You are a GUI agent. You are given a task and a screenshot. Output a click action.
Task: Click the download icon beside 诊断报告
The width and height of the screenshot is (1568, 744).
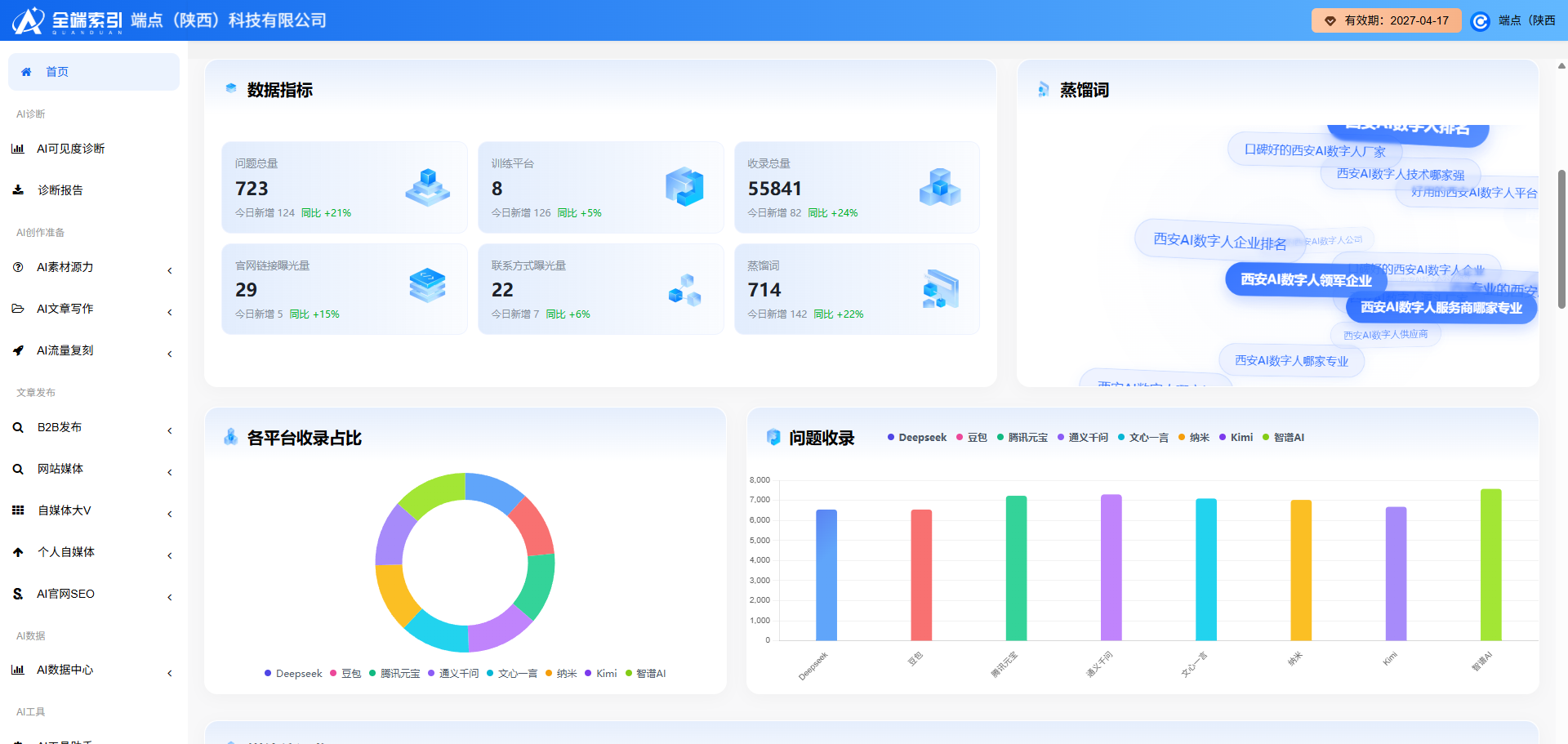tap(18, 190)
